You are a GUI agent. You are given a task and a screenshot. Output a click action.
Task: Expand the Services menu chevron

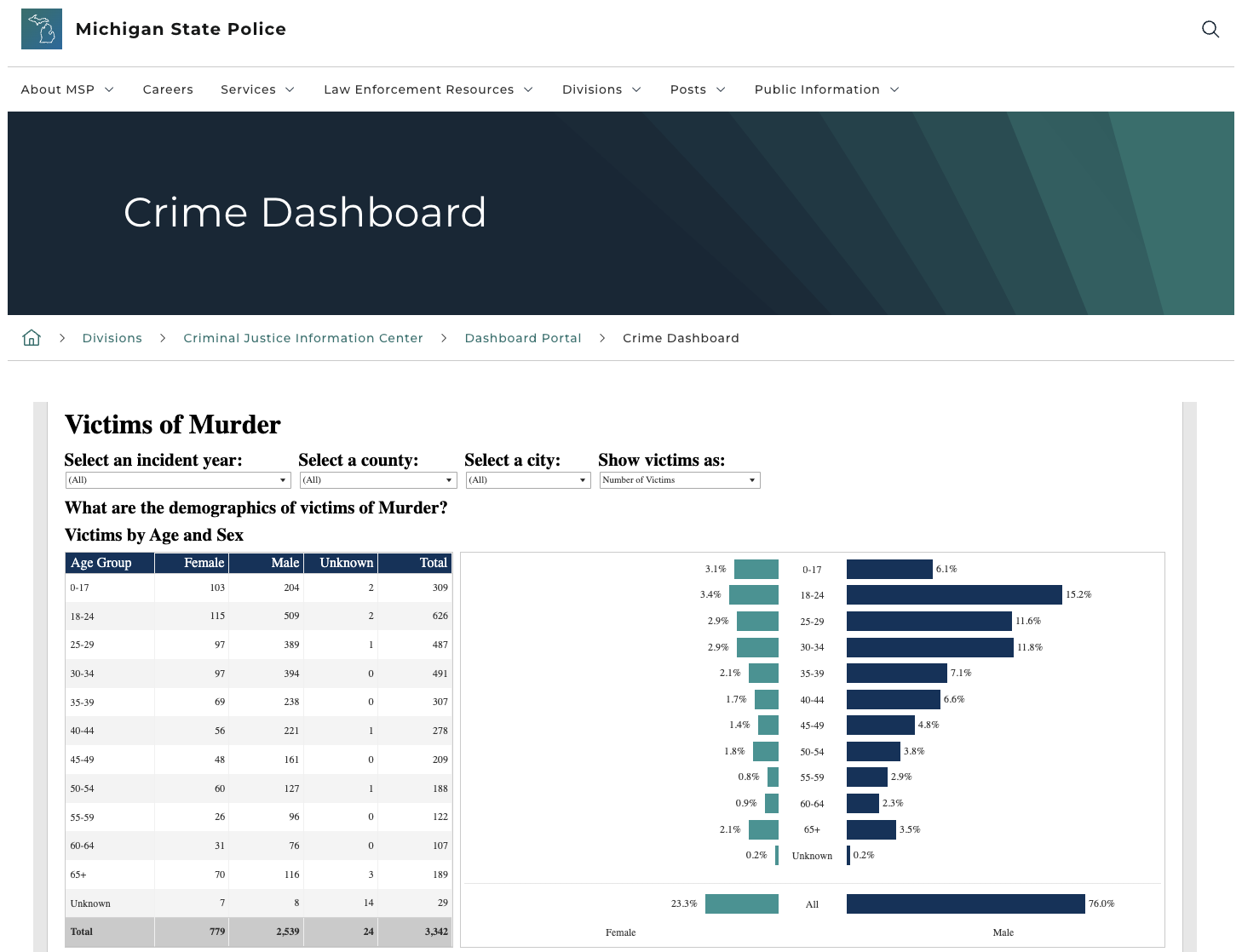290,89
